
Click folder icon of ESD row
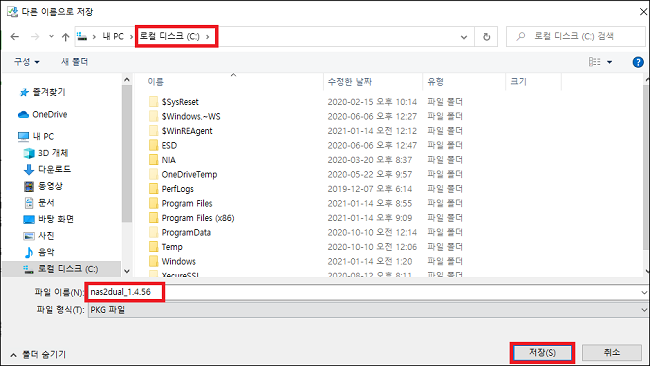click(x=153, y=145)
